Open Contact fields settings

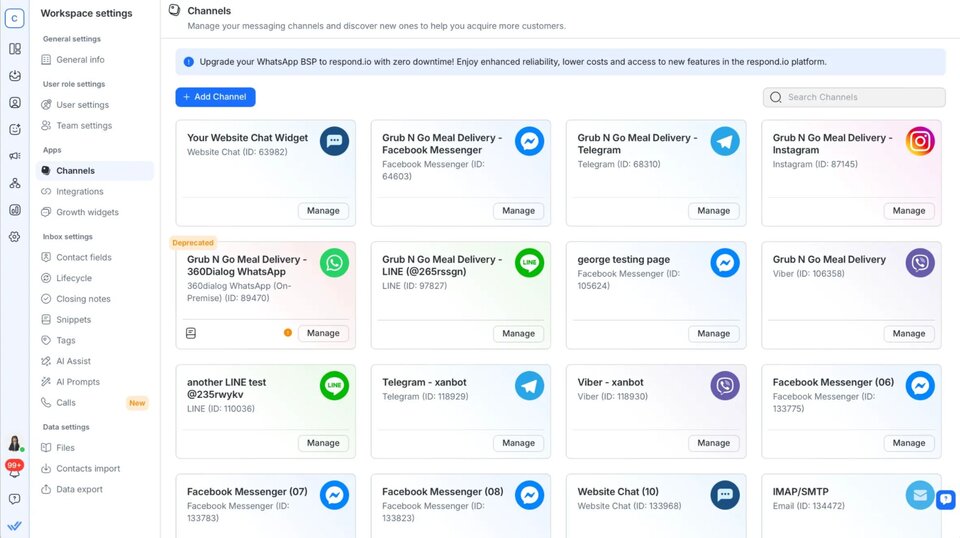(95, 257)
